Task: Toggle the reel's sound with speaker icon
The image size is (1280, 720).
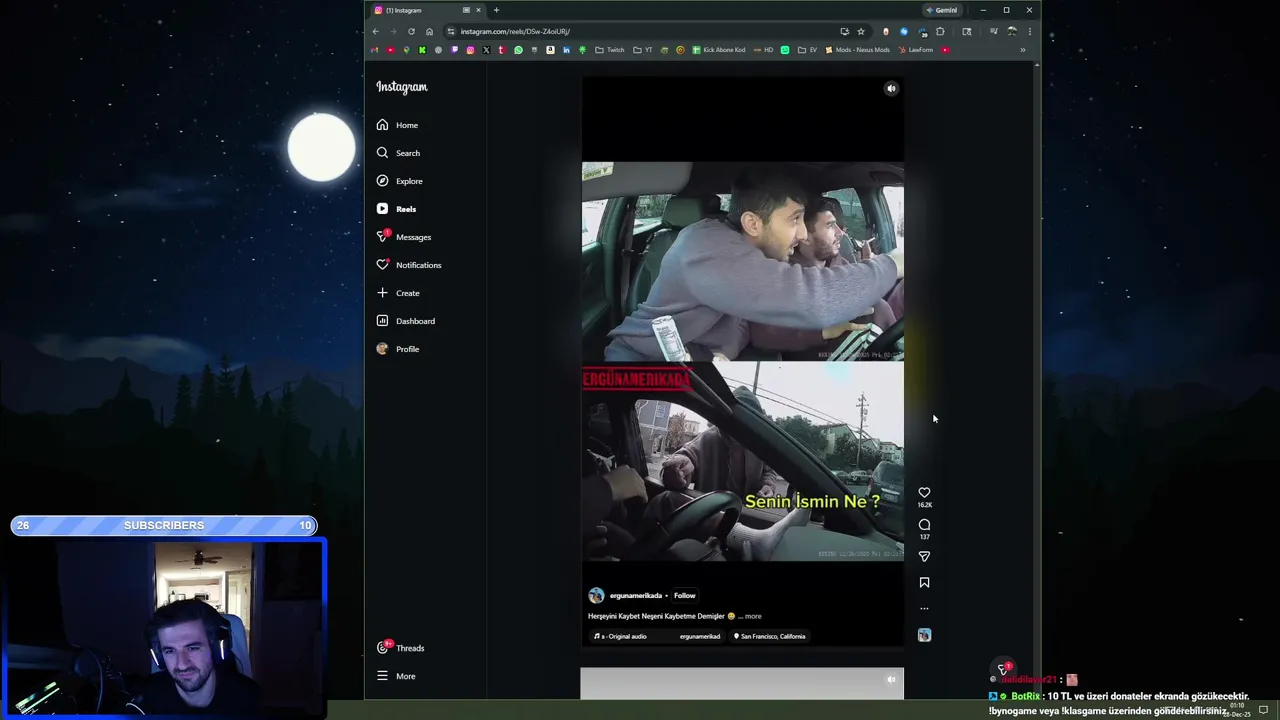Action: [x=891, y=89]
